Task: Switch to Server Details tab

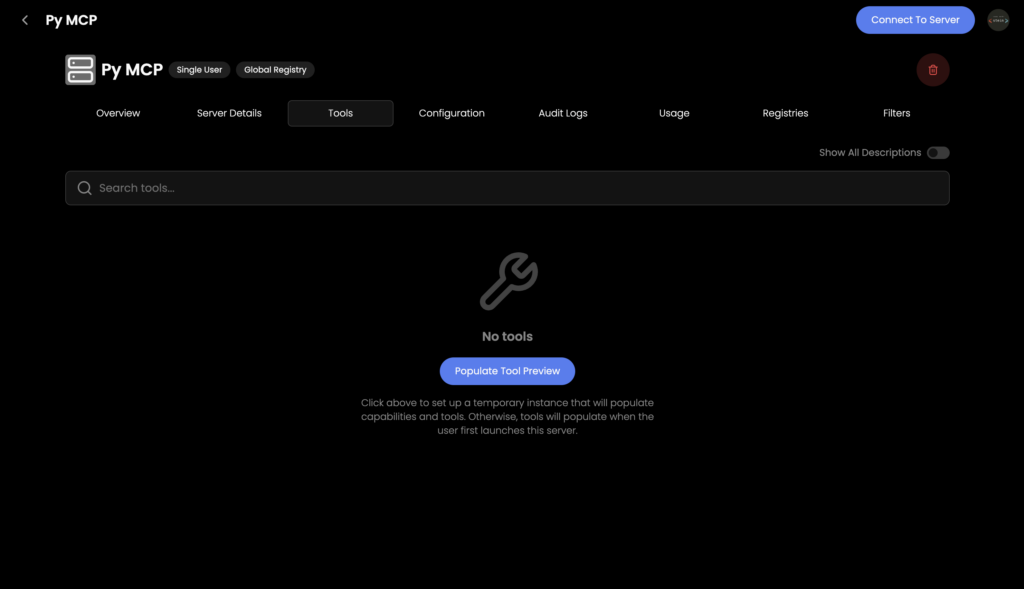Action: (229, 113)
